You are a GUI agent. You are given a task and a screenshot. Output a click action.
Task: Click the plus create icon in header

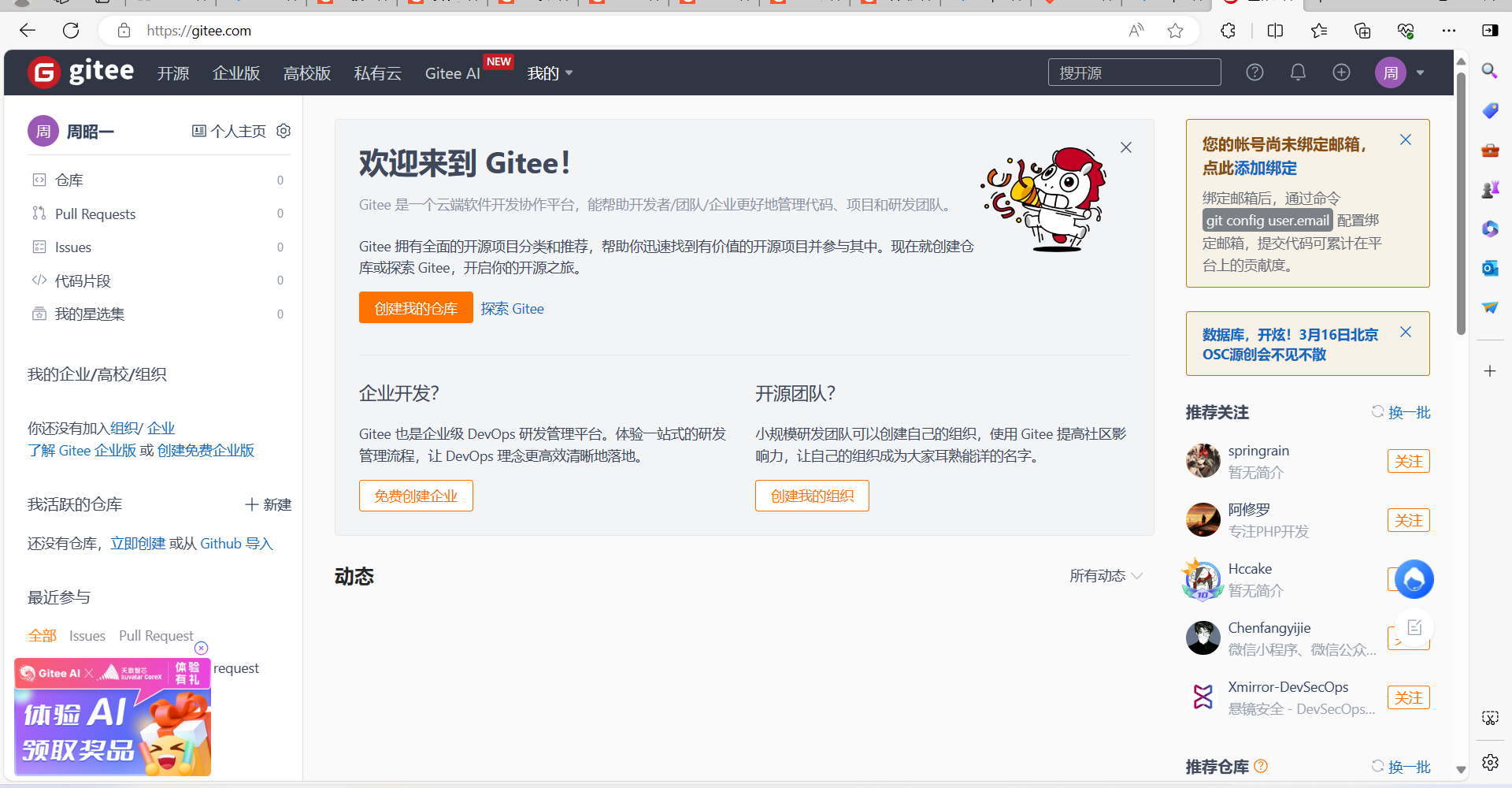pyautogui.click(x=1341, y=72)
